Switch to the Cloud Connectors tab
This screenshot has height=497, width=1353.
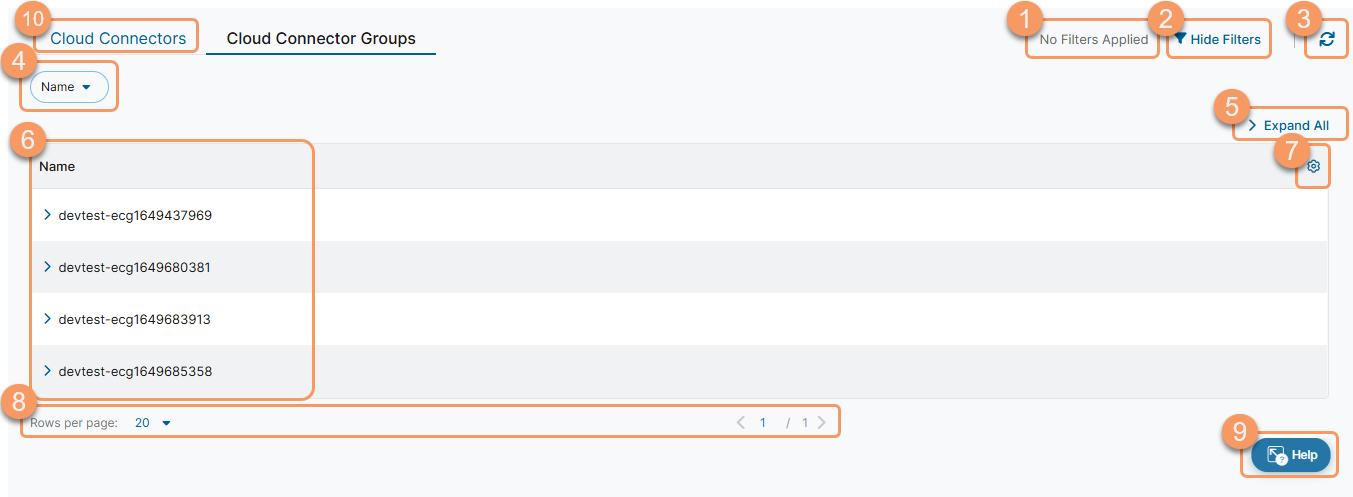point(118,39)
